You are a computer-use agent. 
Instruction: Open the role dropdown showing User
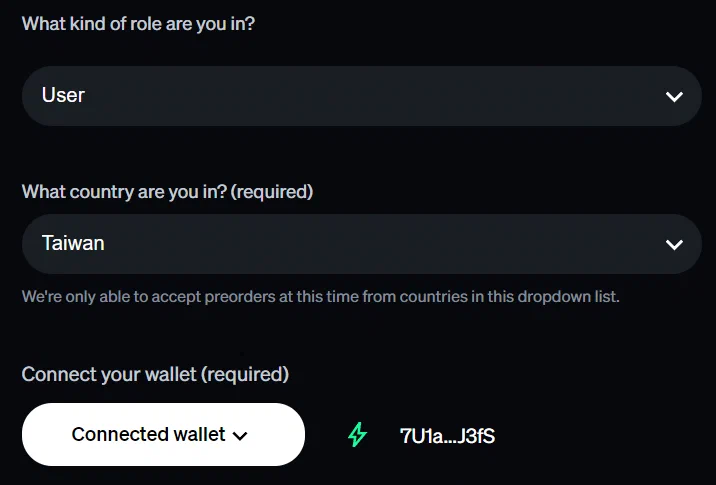tap(361, 96)
